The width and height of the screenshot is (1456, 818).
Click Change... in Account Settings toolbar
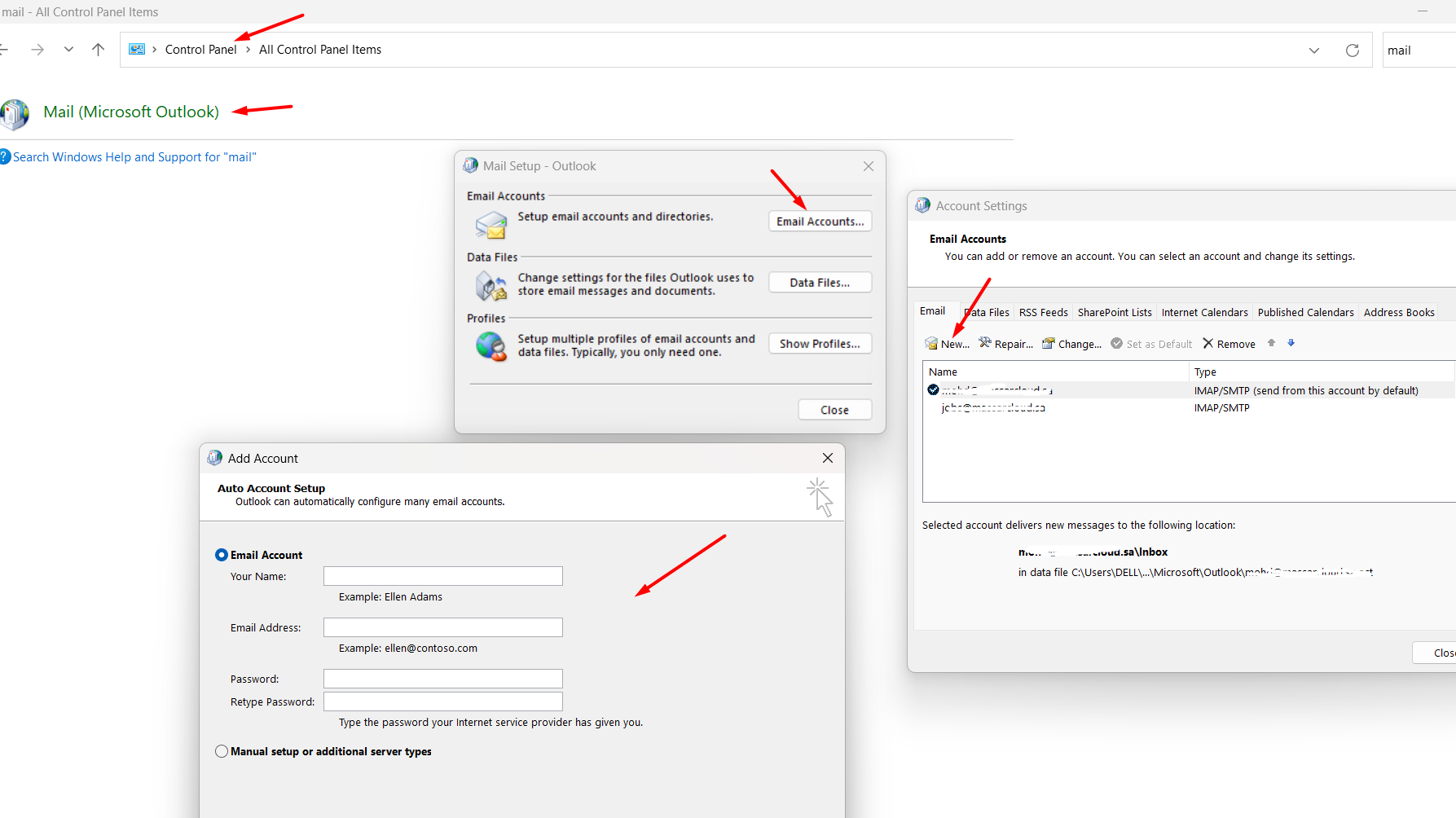(x=1071, y=344)
